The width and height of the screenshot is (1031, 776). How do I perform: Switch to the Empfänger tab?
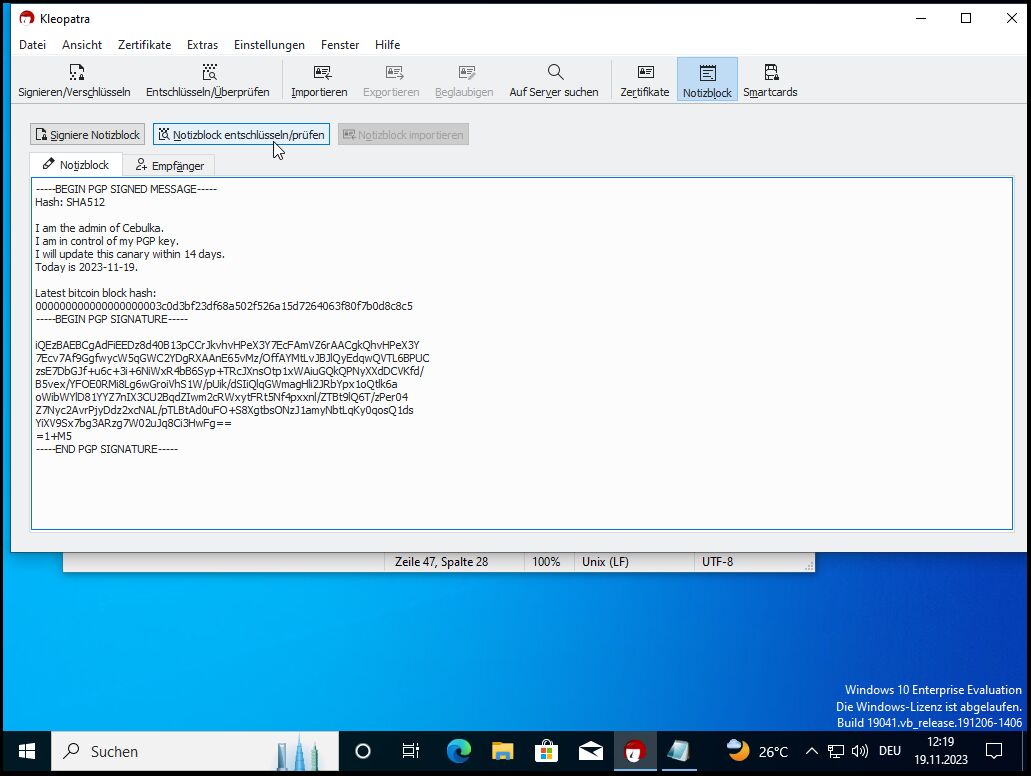pos(170,165)
